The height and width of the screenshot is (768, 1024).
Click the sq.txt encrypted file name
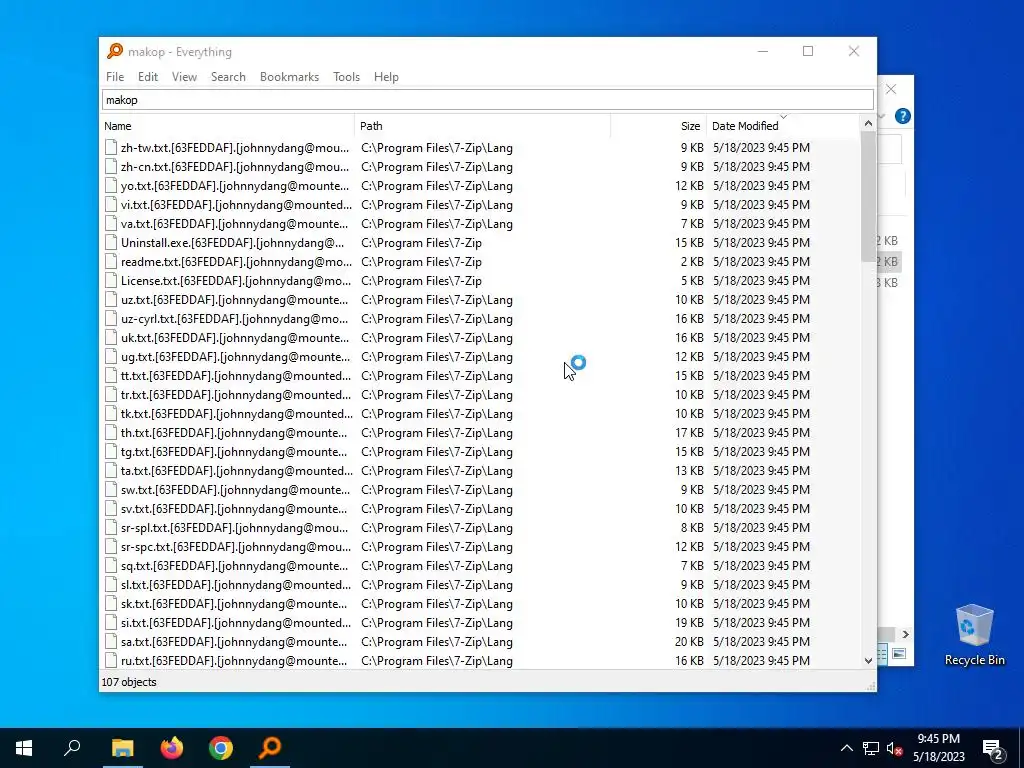(234, 566)
